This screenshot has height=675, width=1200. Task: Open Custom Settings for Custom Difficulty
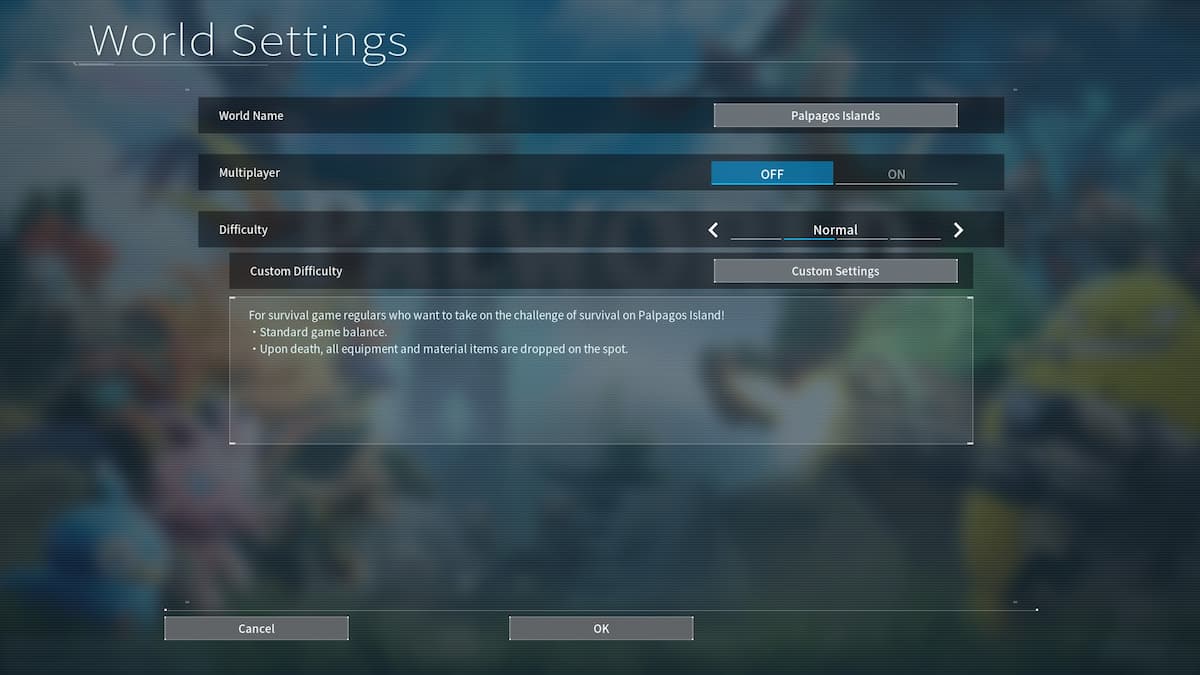point(835,270)
